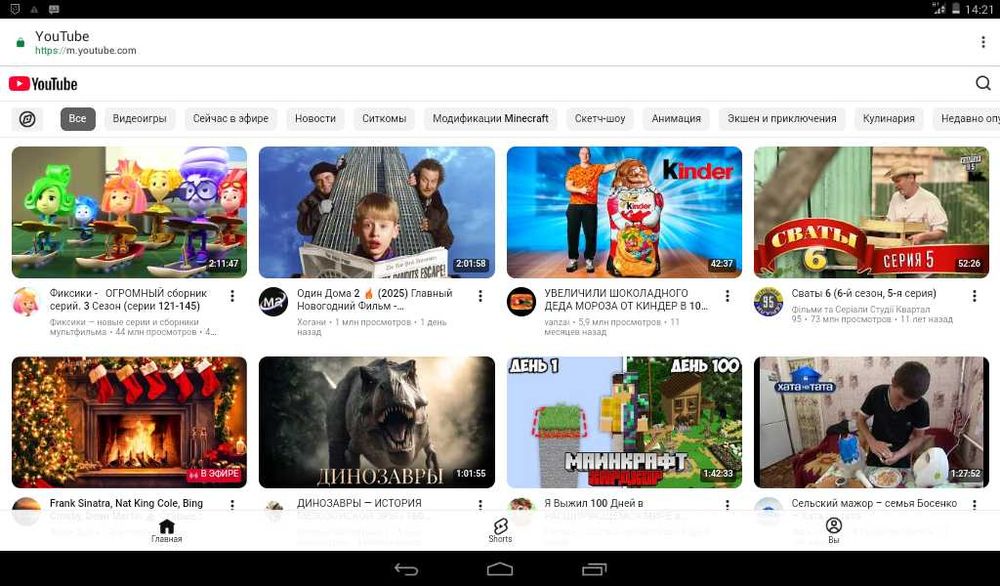Open the Explore compass chip
The image size is (1000, 586).
(27, 119)
